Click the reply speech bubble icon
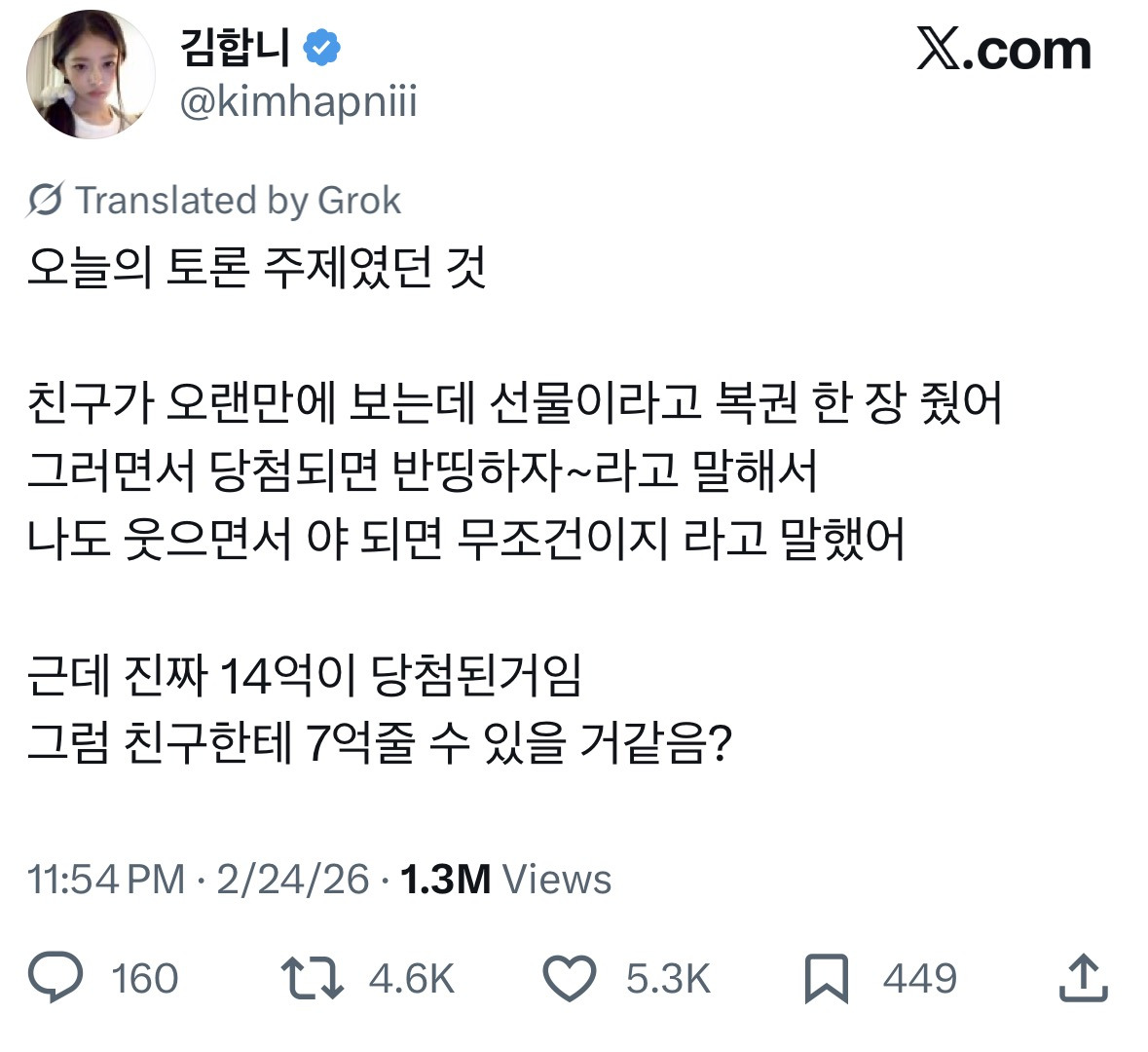The image size is (1148, 1052). pos(56,978)
